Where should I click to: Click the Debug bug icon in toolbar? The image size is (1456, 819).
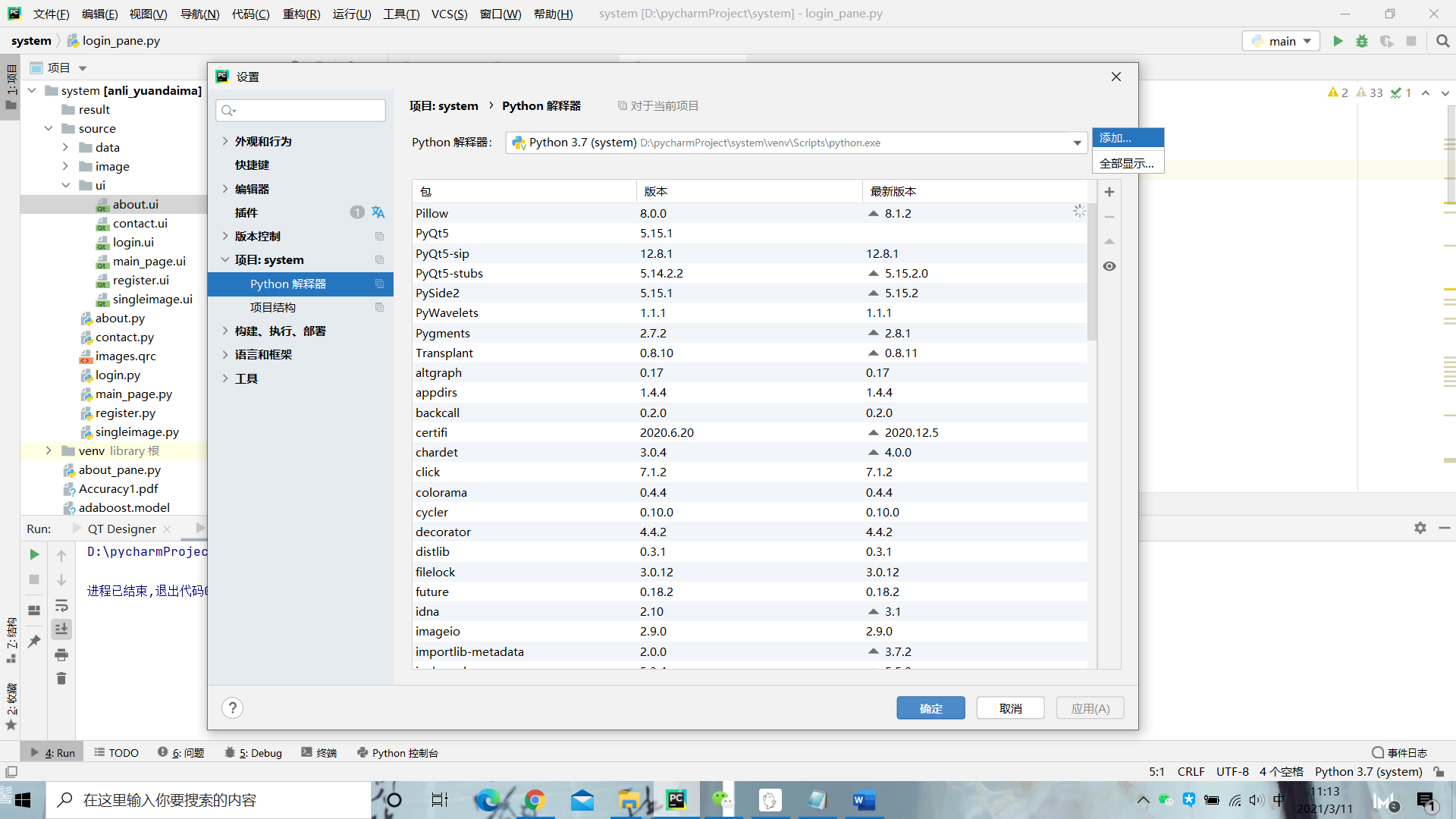(1362, 41)
